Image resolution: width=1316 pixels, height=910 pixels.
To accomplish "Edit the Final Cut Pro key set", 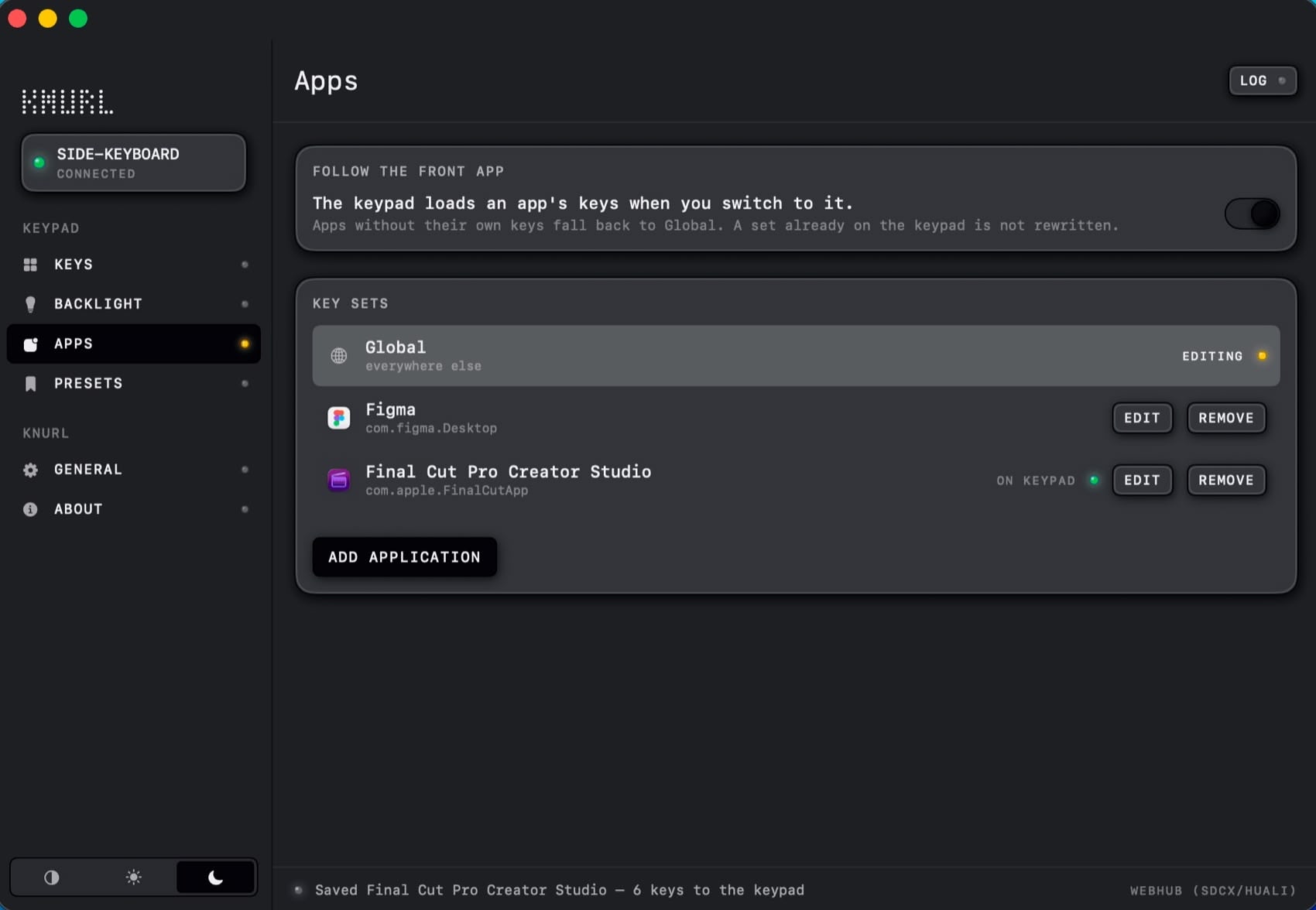I will (1142, 480).
